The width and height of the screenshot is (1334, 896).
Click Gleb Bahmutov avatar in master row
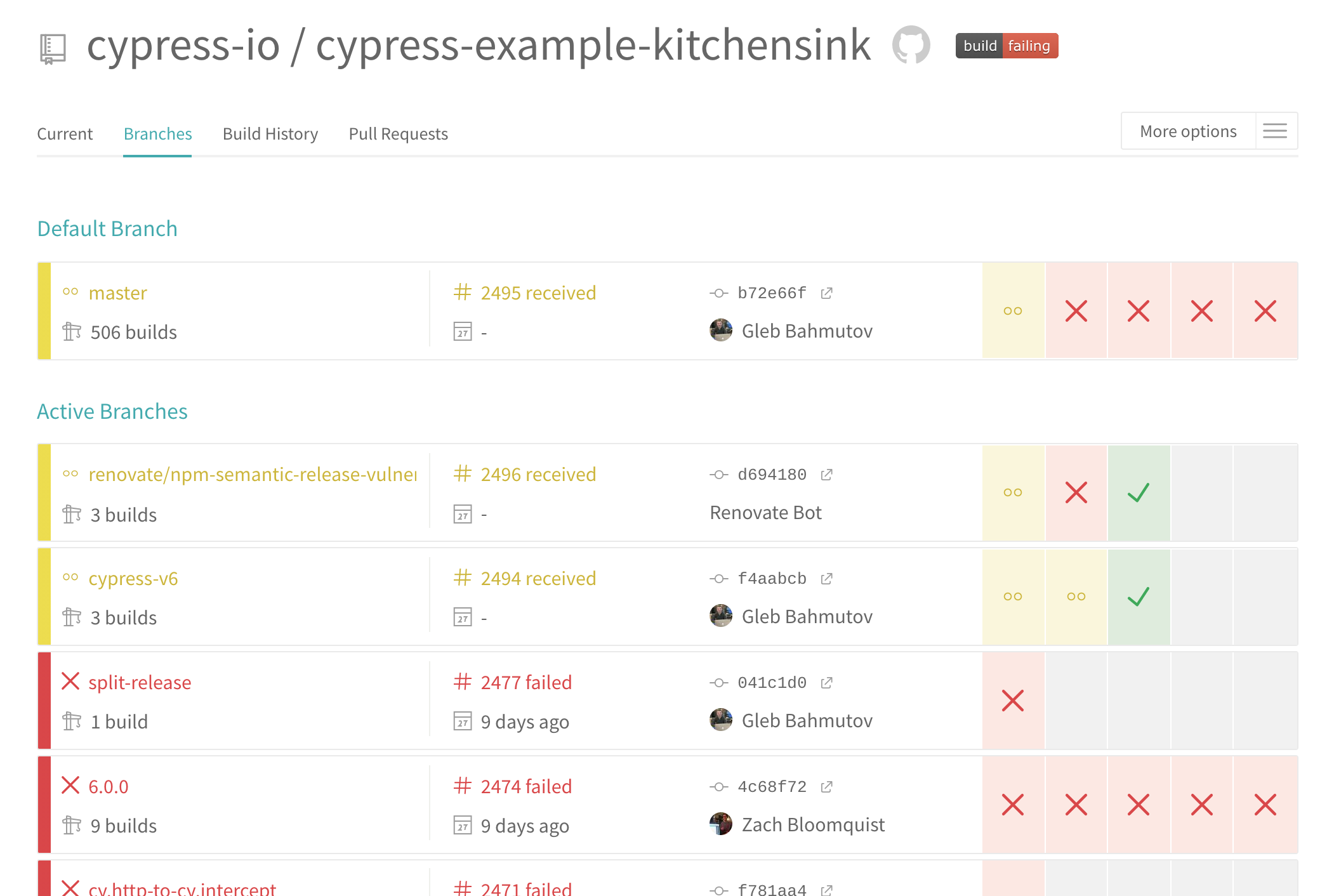tap(721, 330)
